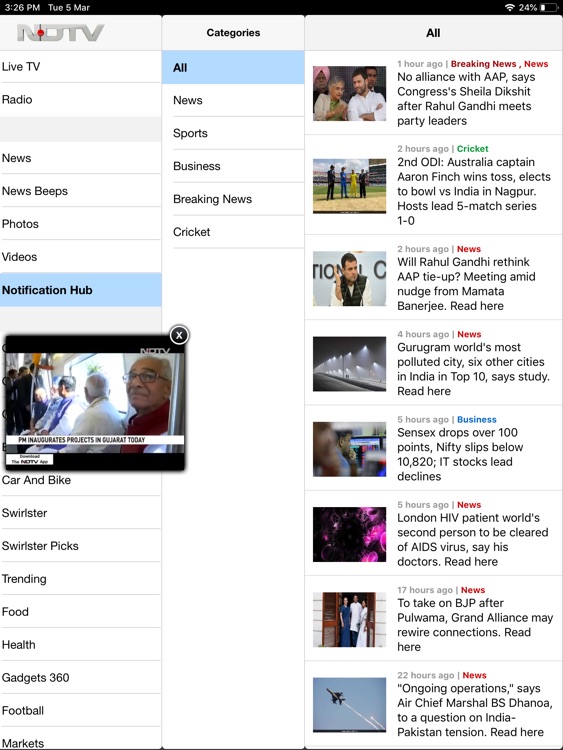The width and height of the screenshot is (563, 750).
Task: Open London HIV patient article thumbnail
Action: coord(349,534)
